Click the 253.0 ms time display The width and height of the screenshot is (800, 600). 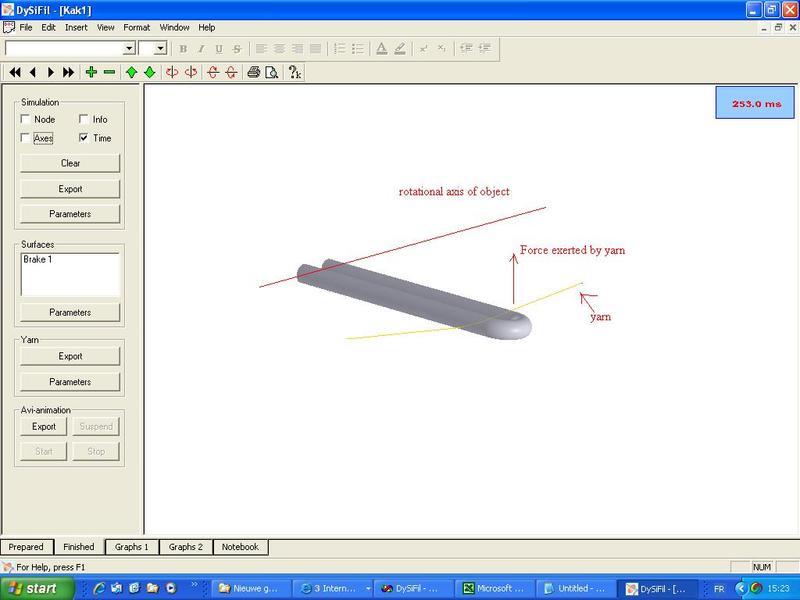755,103
